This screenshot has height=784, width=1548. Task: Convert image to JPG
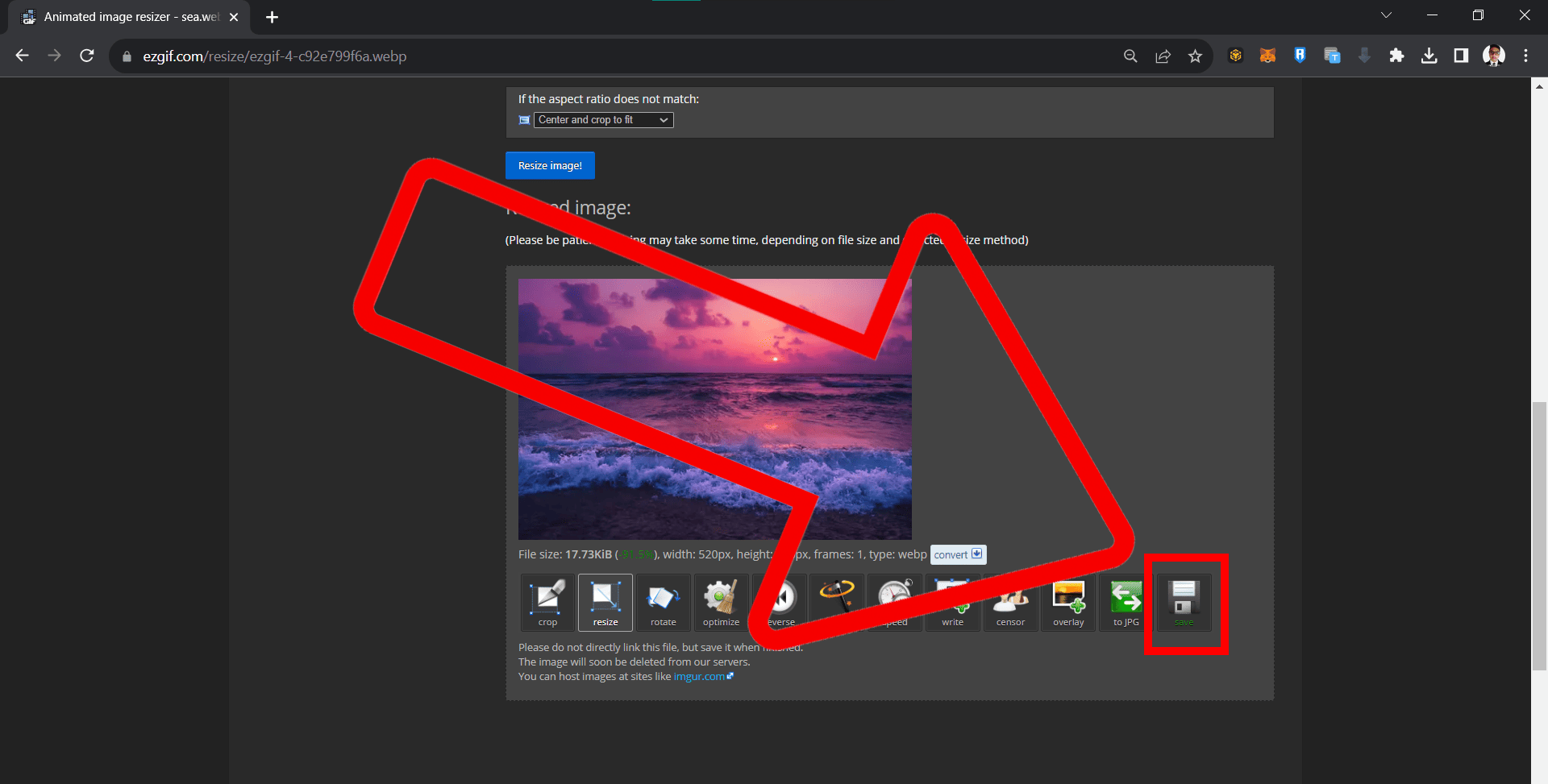tap(1126, 603)
